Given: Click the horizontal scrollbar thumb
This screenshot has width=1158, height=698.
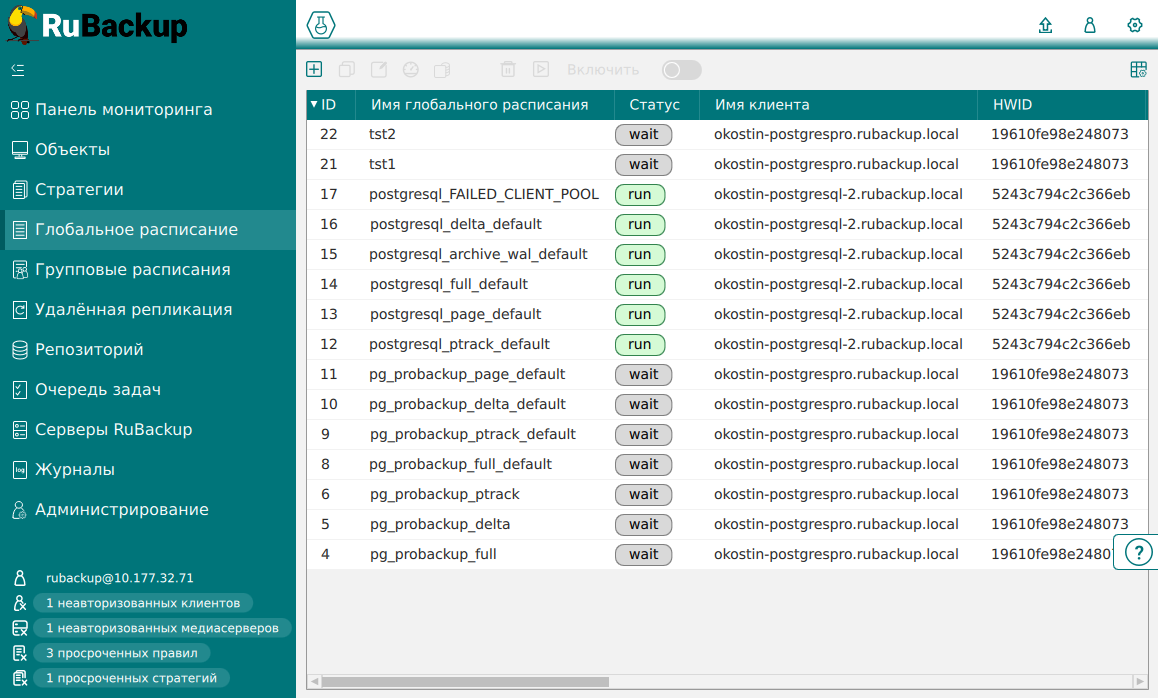Looking at the screenshot, I should pyautogui.click(x=465, y=682).
